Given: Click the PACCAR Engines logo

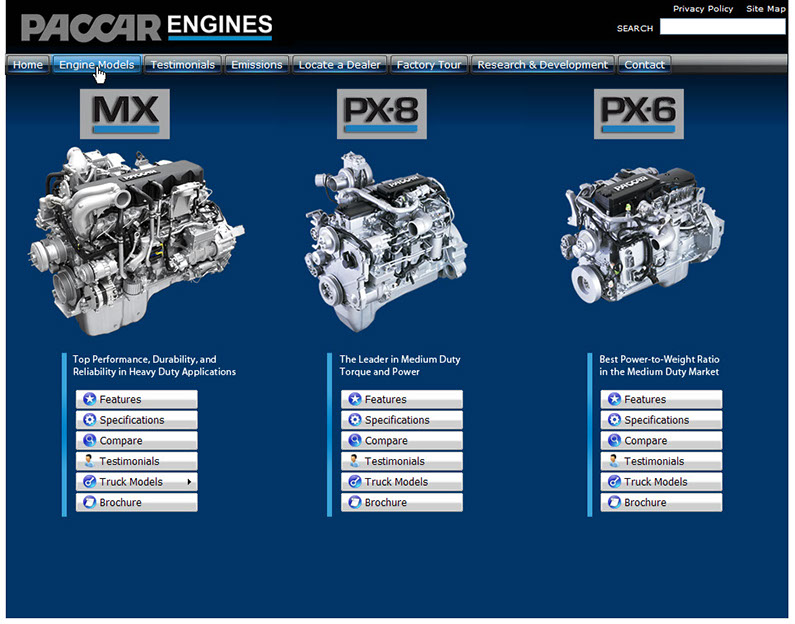Looking at the screenshot, I should click(146, 25).
